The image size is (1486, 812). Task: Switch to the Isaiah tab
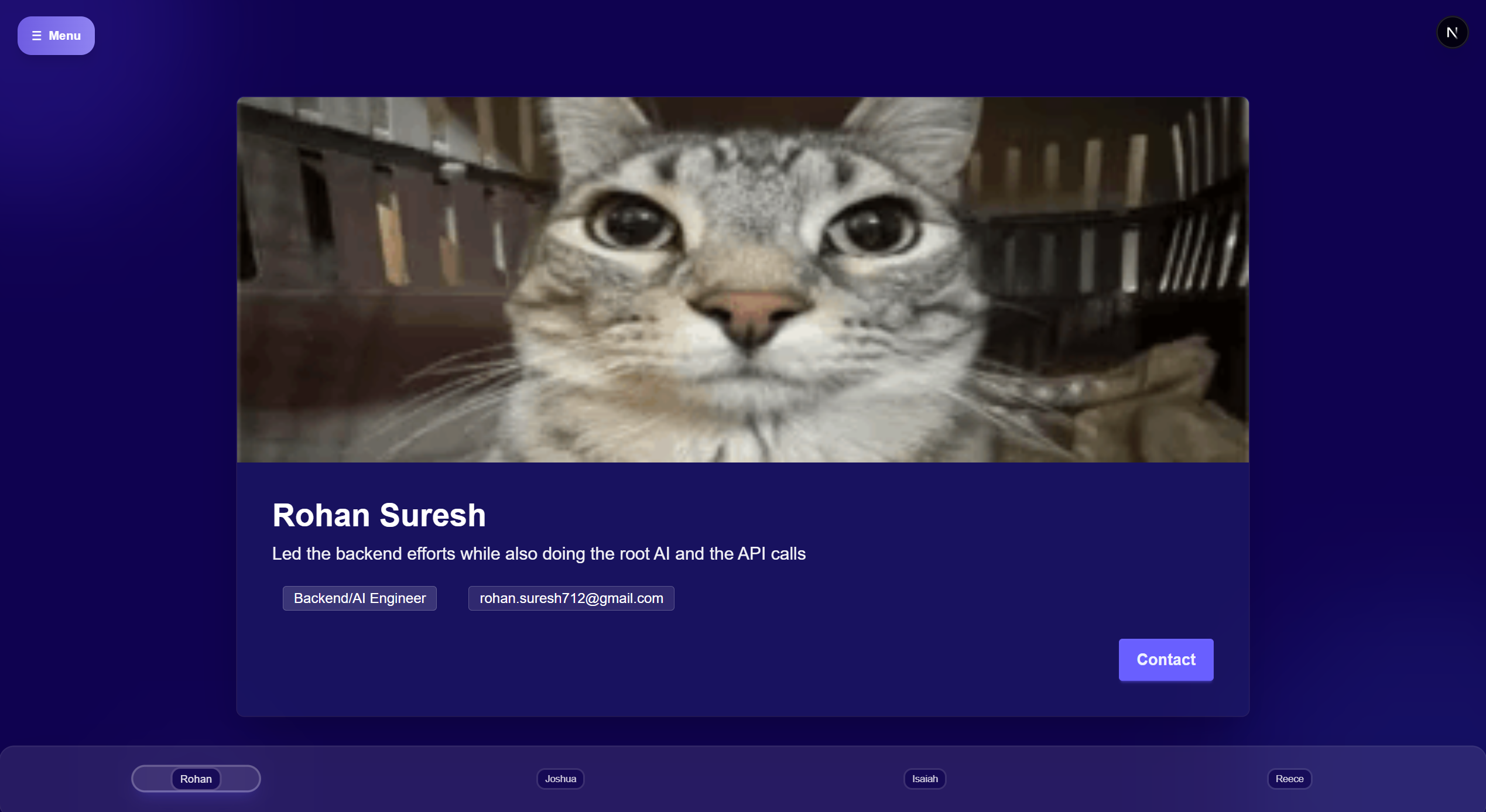click(925, 779)
